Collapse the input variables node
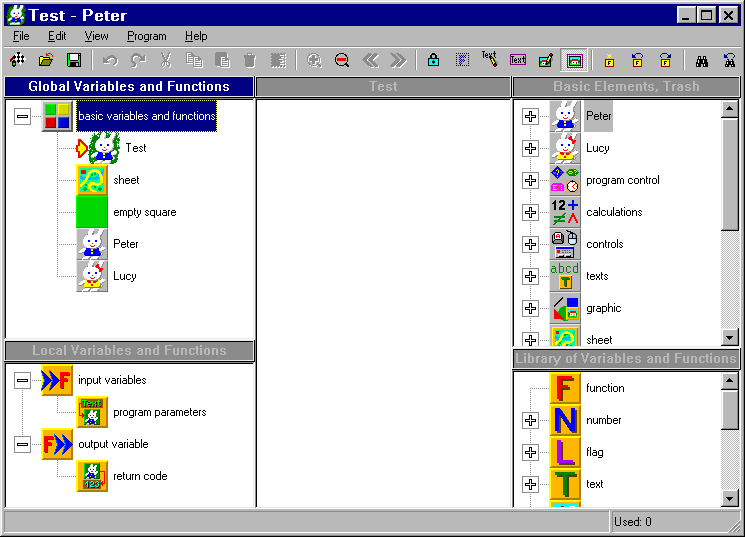The image size is (745, 537). coord(23,380)
